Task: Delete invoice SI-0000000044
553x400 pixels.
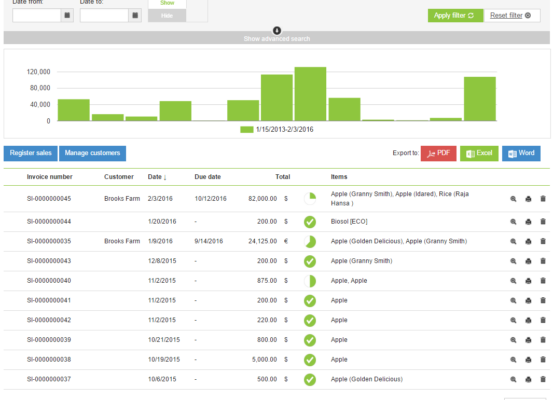Action: coord(543,222)
